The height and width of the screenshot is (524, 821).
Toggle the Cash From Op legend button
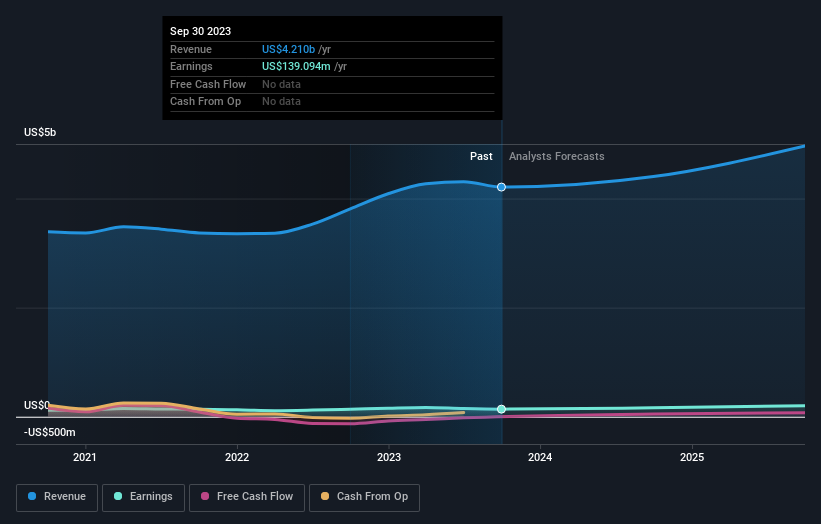(364, 497)
